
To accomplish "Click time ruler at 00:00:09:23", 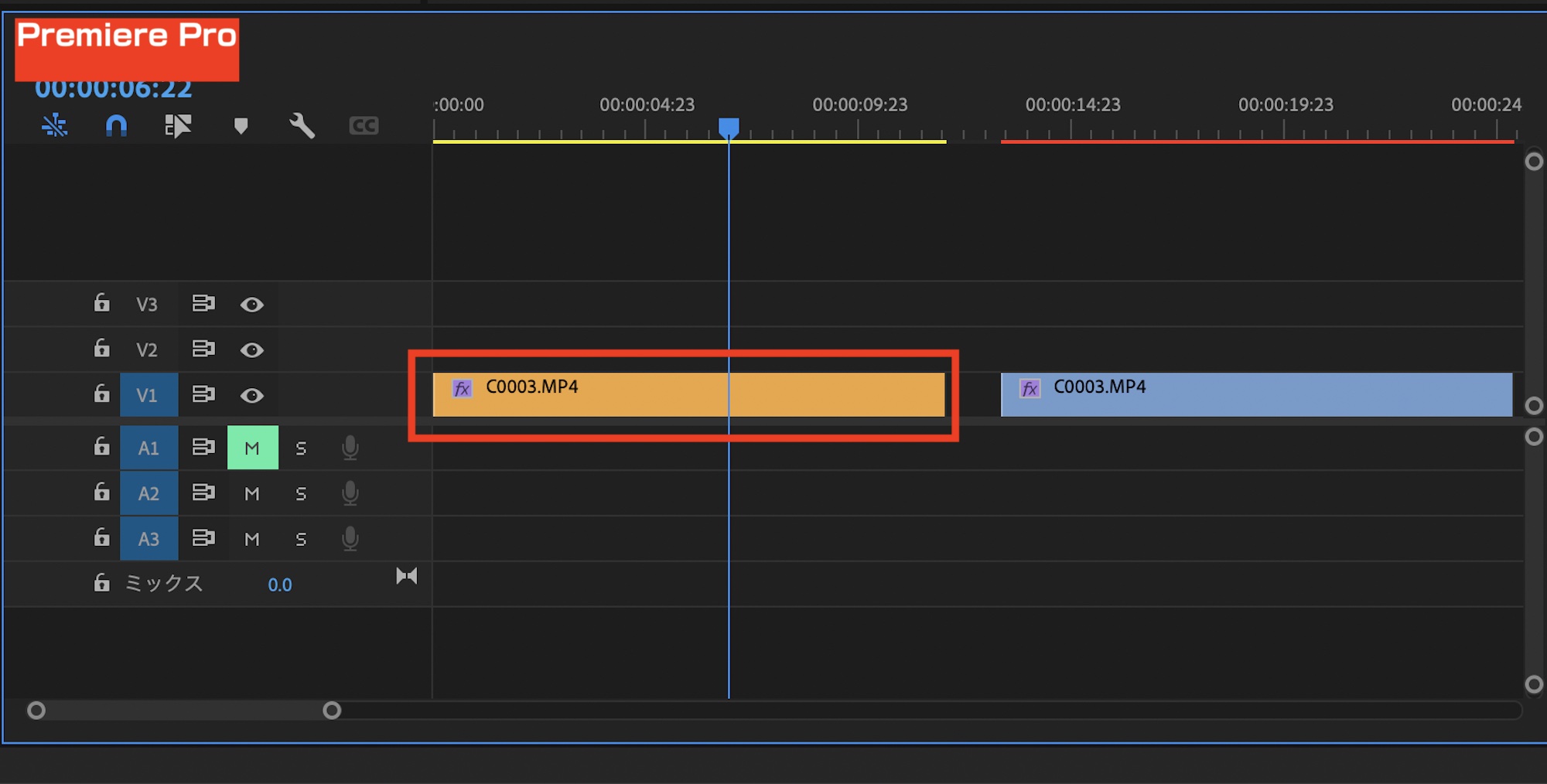I will click(860, 105).
